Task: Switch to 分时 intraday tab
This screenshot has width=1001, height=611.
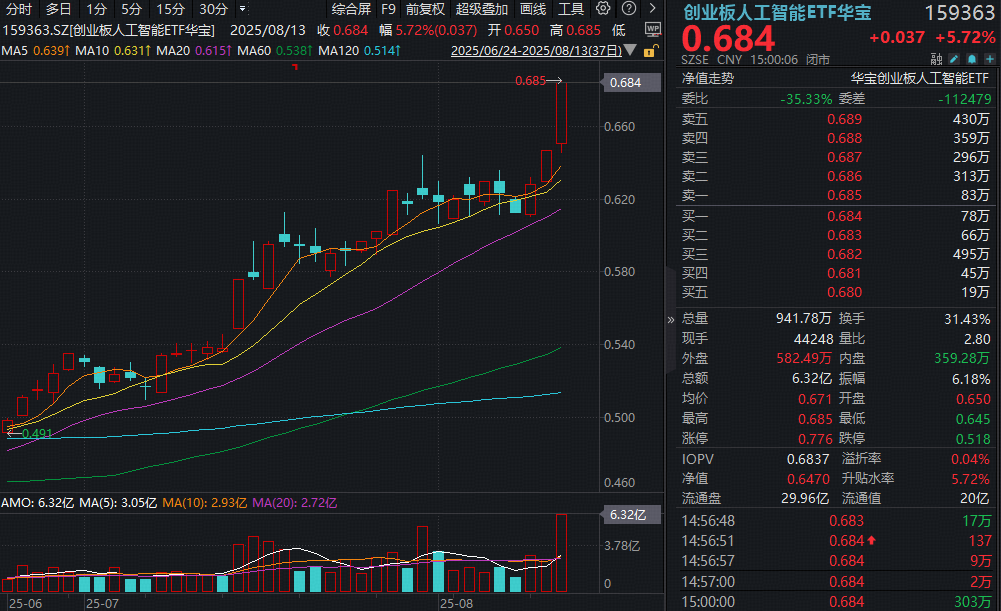Action: click(x=18, y=9)
